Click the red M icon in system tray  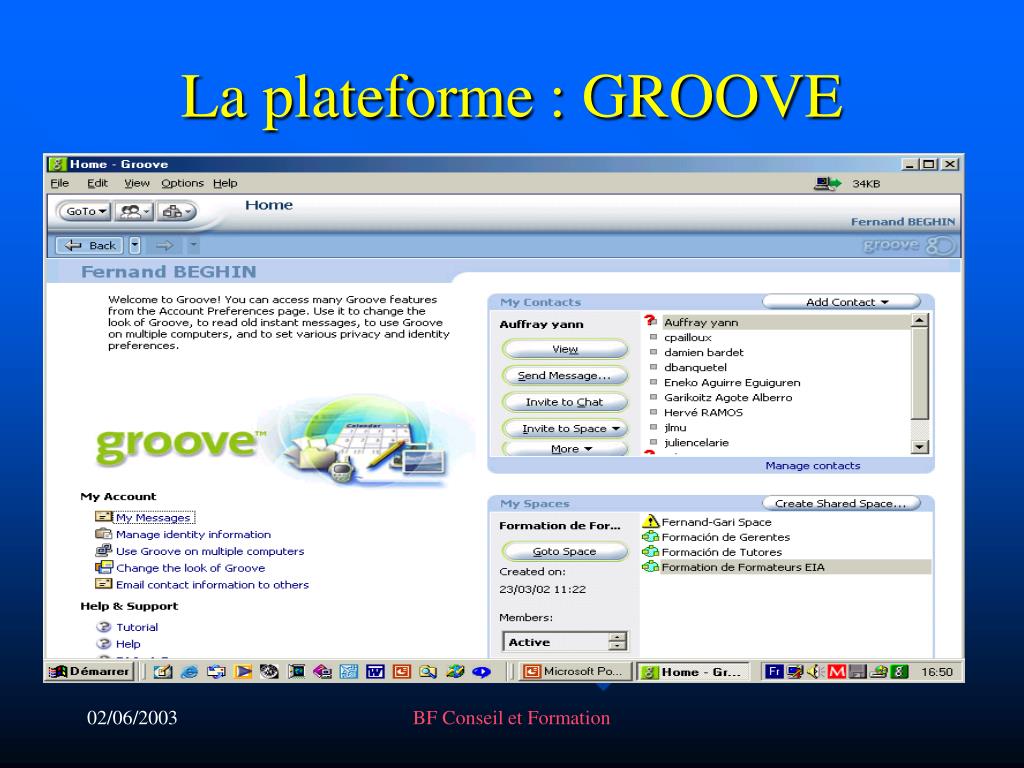tap(837, 671)
